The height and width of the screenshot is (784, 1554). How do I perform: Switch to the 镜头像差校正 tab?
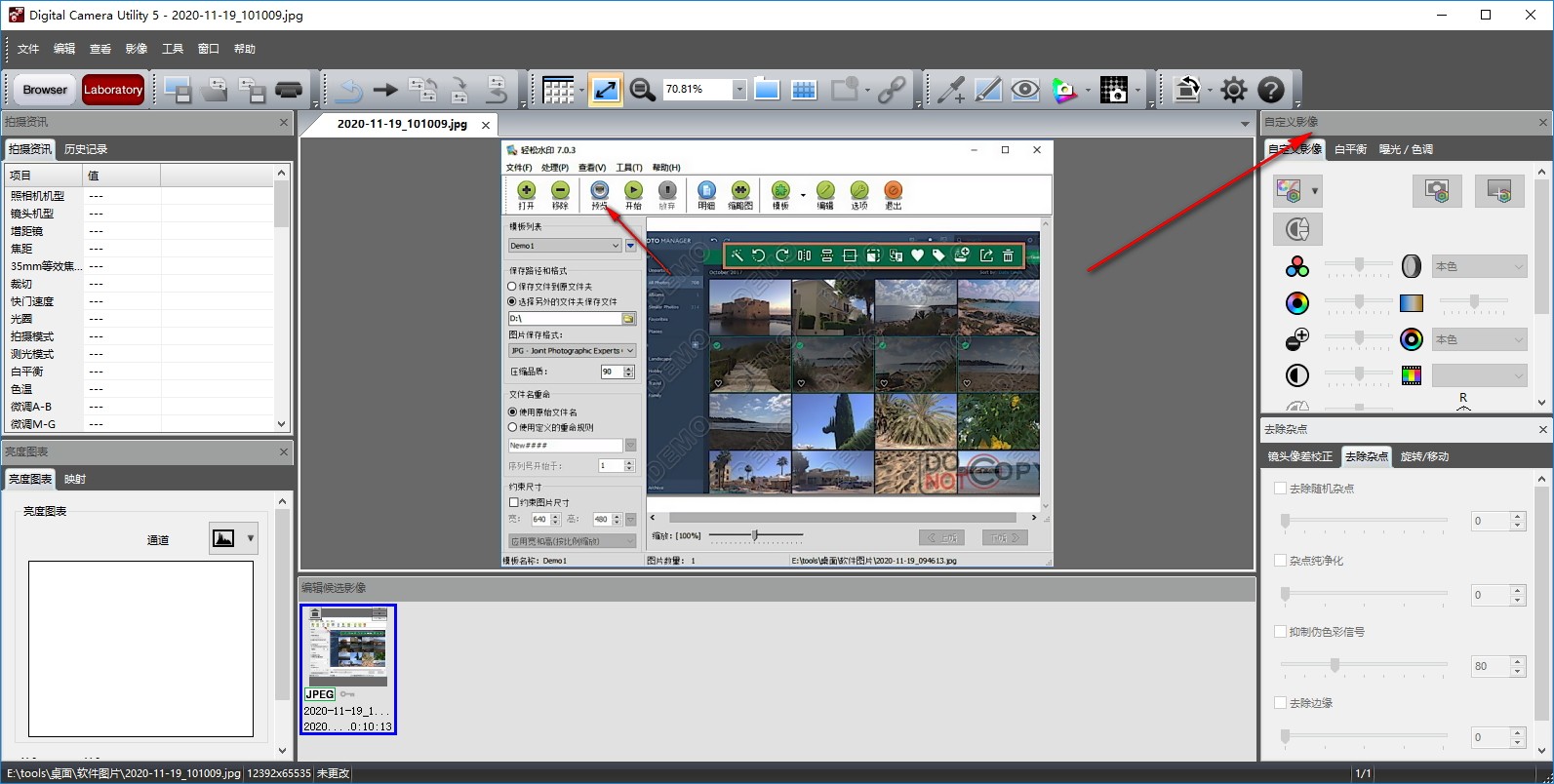click(1300, 456)
